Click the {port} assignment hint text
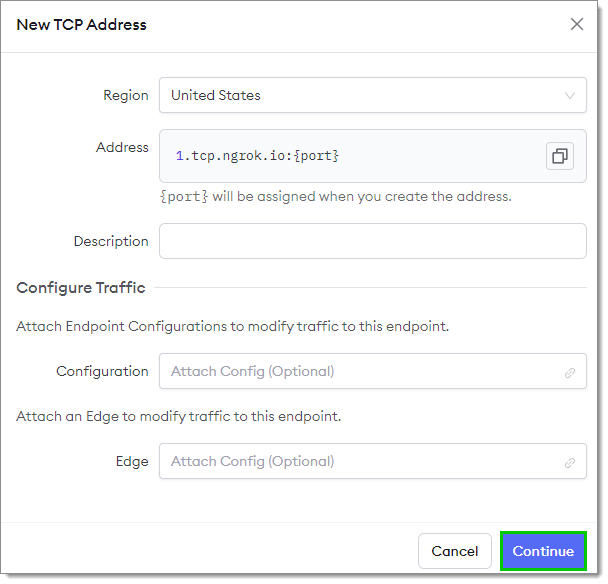Viewport: 608px width, 584px height. point(336,197)
